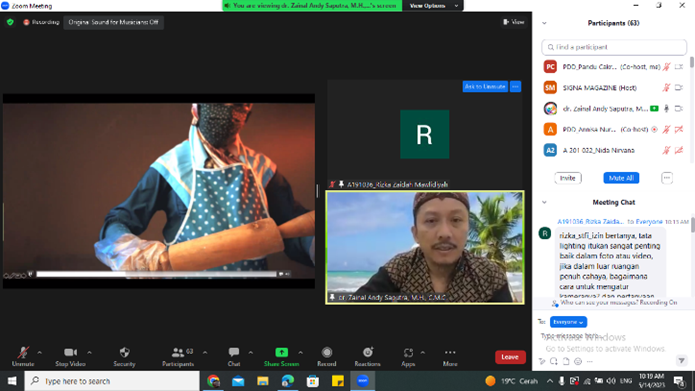The width and height of the screenshot is (695, 391).
Task: Click recording indicator icon beside PDD_Annisa
Action: point(654,129)
